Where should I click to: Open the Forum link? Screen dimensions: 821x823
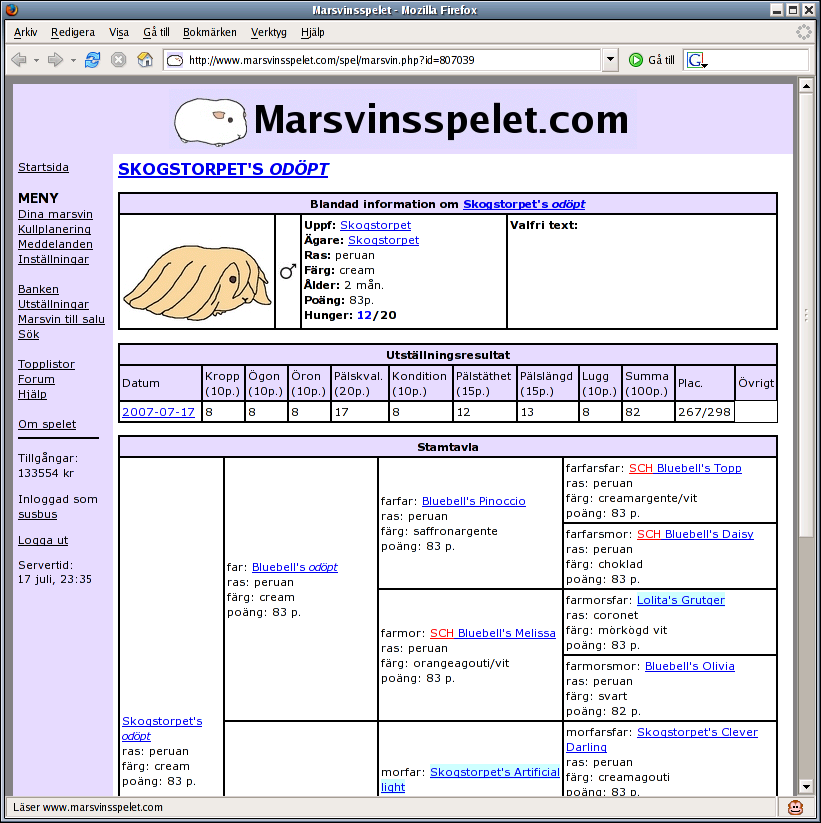point(36,379)
